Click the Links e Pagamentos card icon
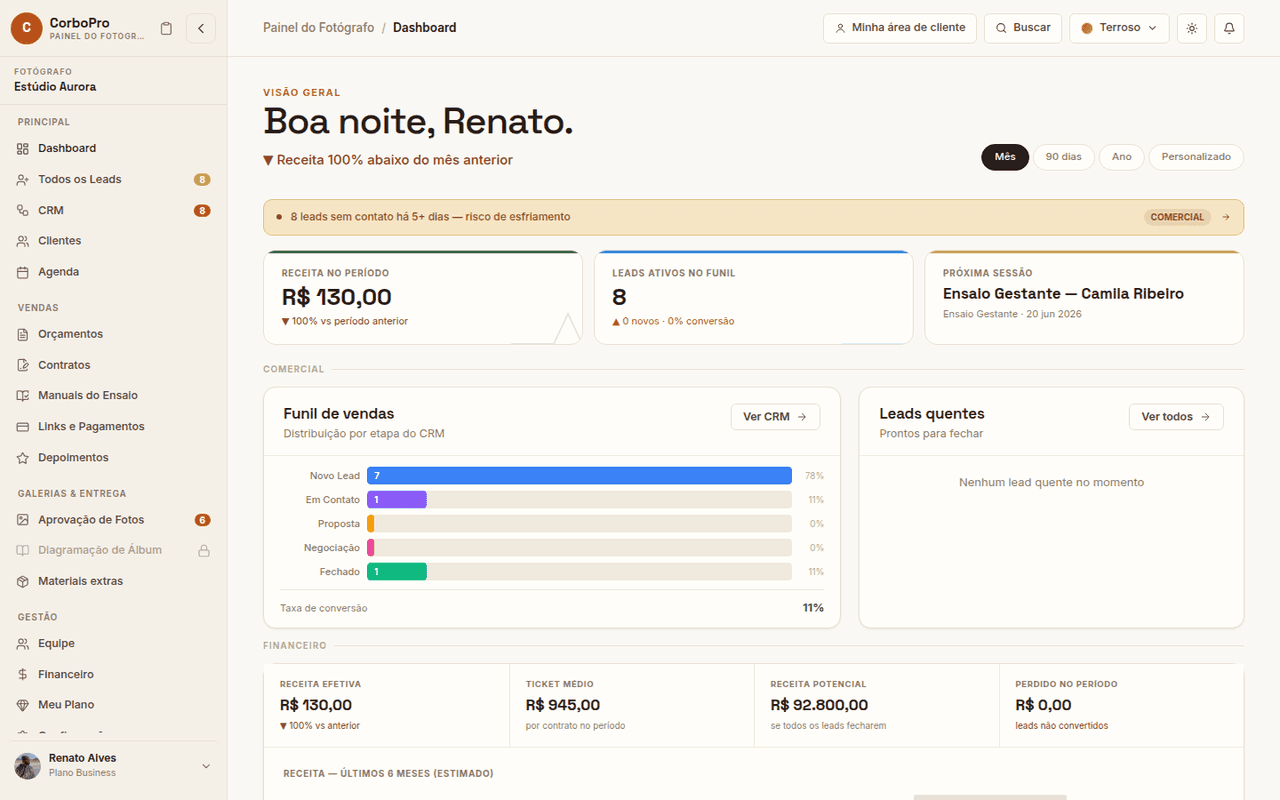The width and height of the screenshot is (1280, 800). coord(23,426)
